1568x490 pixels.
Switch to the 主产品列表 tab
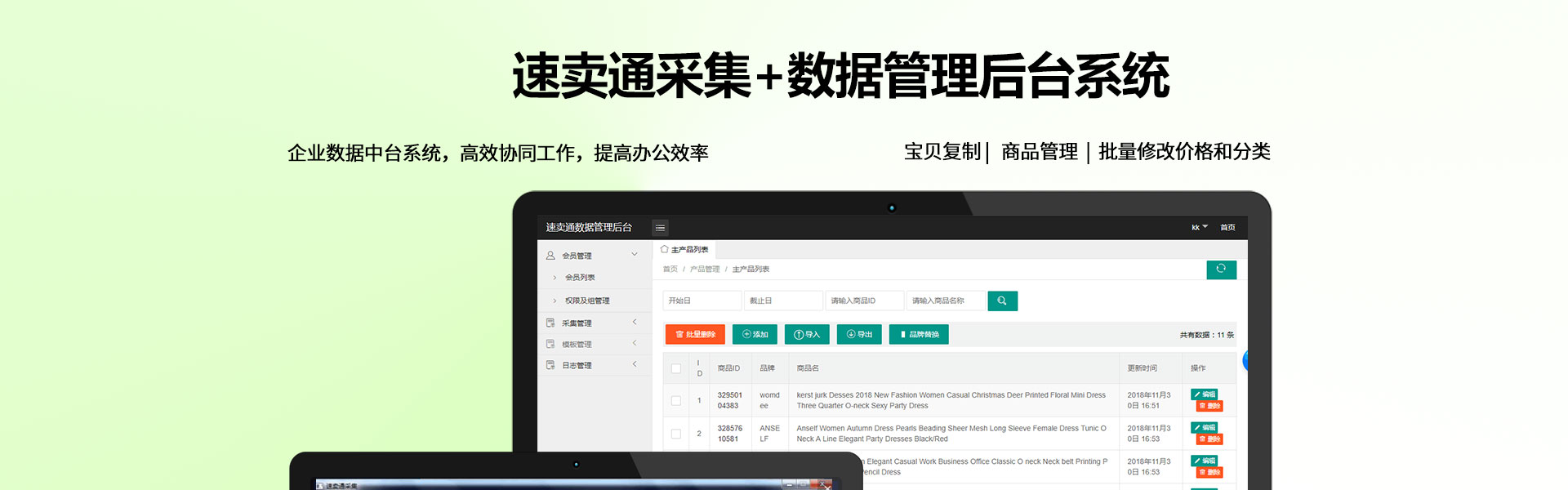[684, 249]
